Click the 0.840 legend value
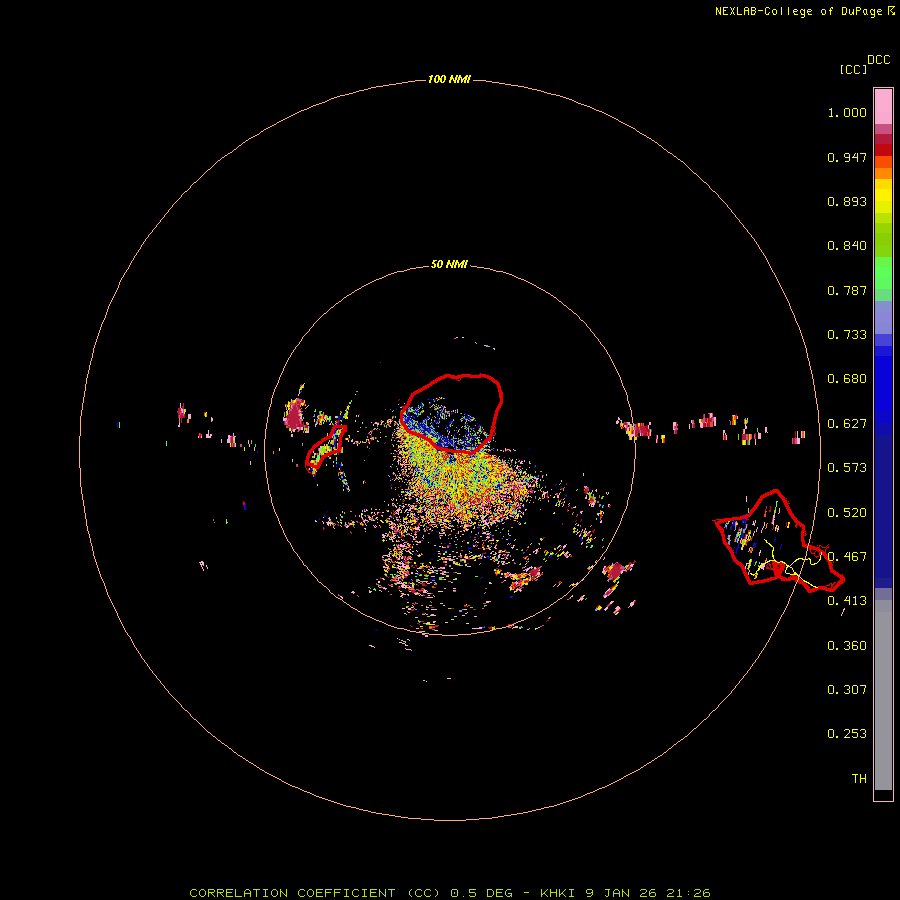 pos(847,246)
